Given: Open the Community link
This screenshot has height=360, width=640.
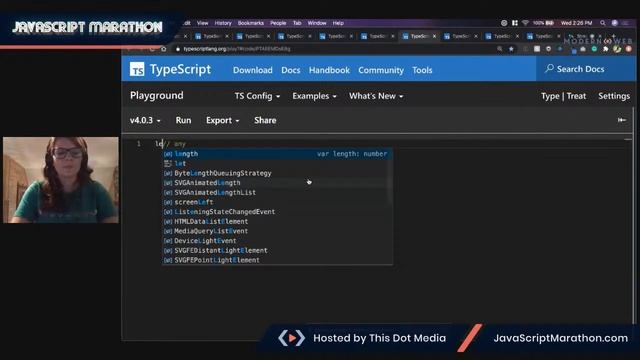Looking at the screenshot, I should coord(381,70).
